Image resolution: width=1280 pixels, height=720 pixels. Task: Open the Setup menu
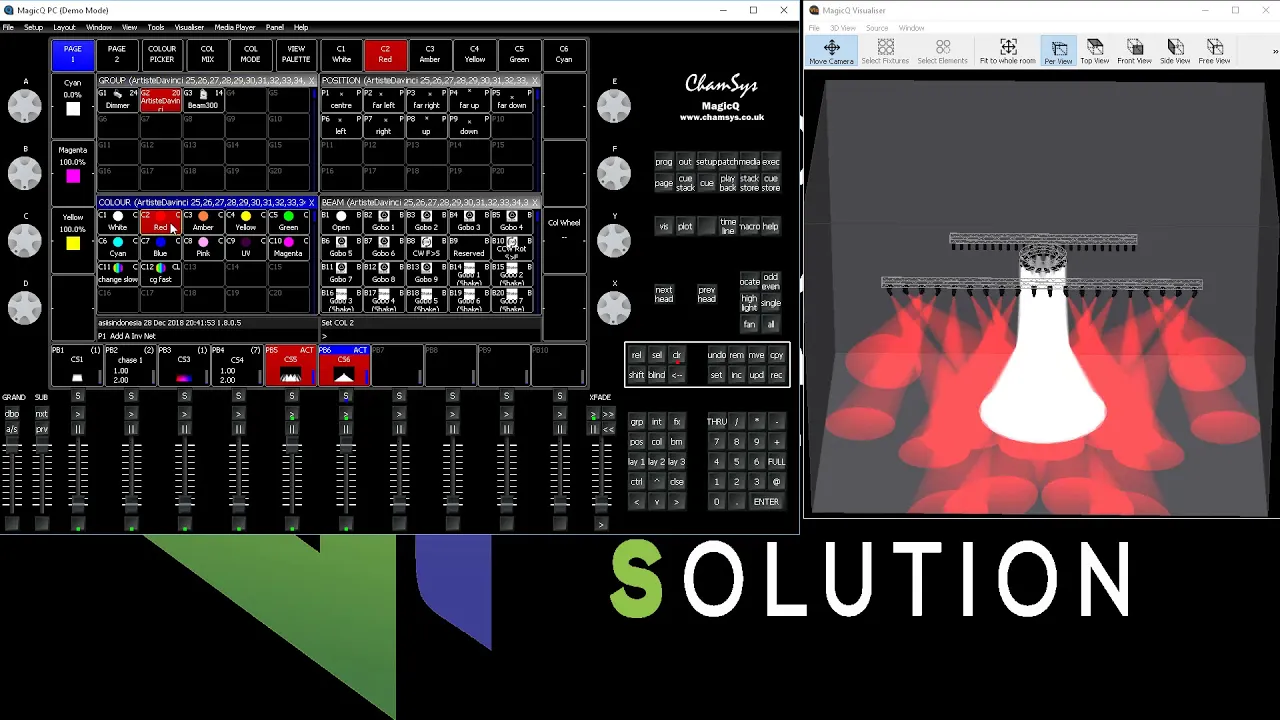pyautogui.click(x=33, y=27)
